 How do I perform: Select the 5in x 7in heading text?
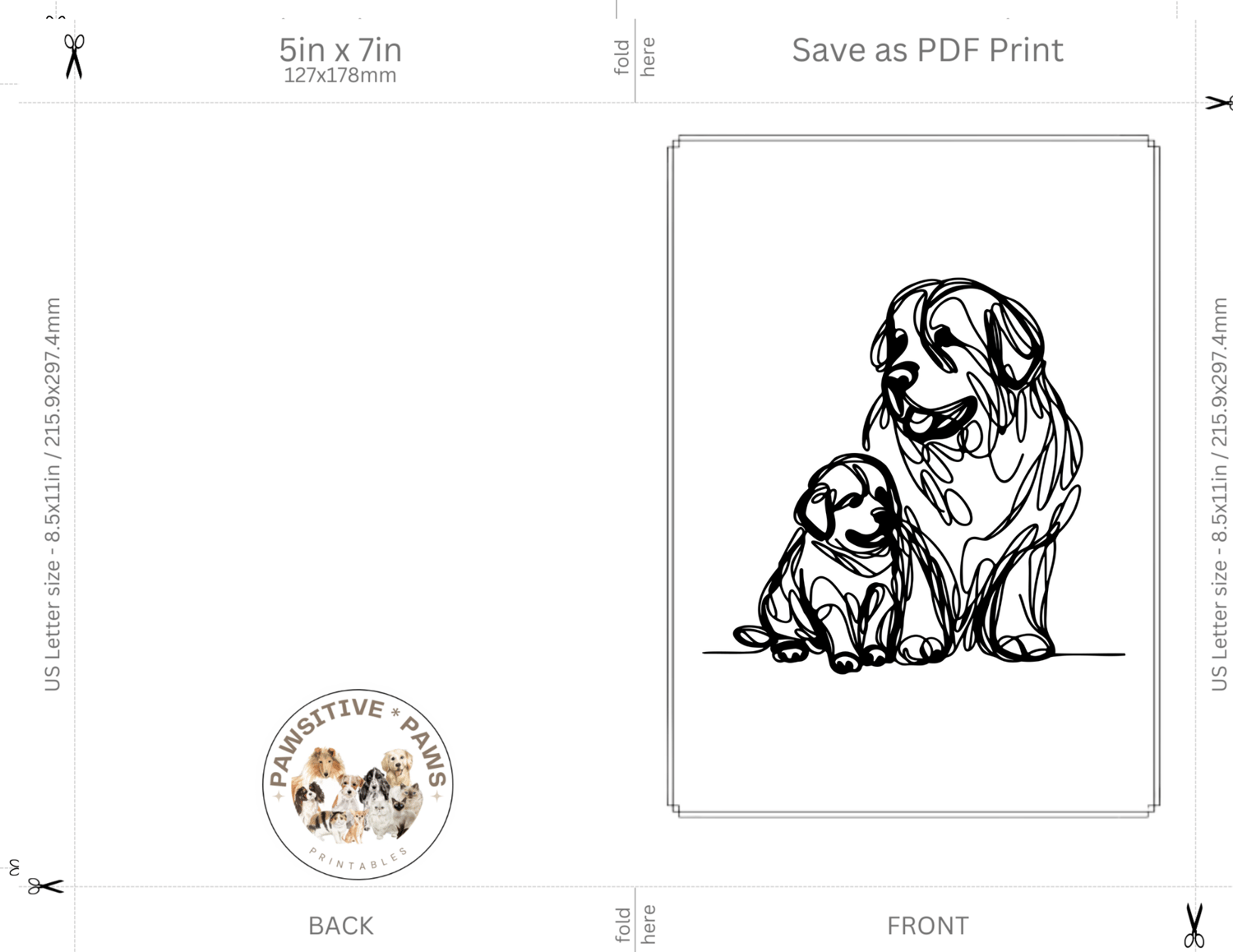[340, 50]
